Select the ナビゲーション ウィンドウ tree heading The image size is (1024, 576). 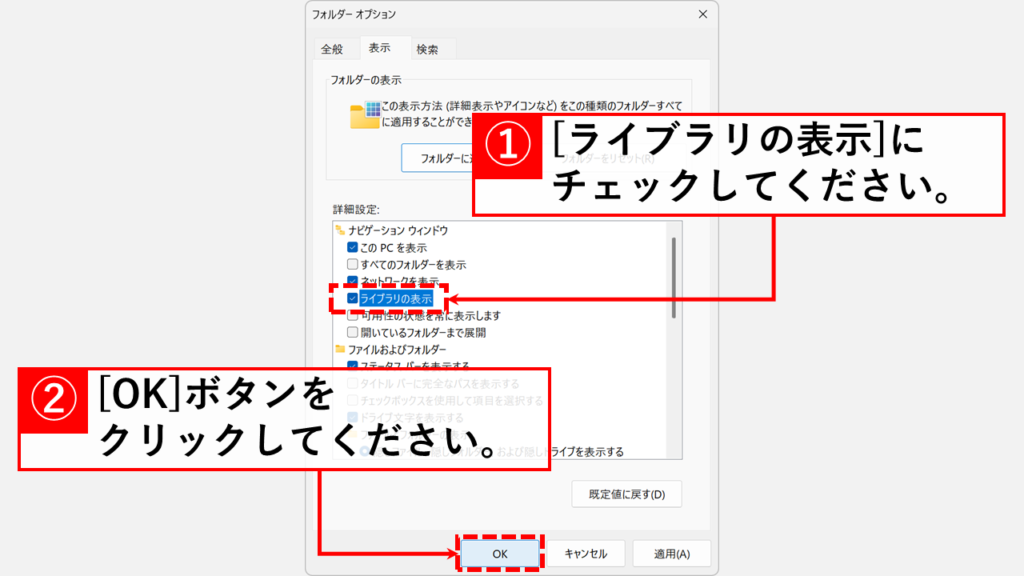[x=398, y=231]
